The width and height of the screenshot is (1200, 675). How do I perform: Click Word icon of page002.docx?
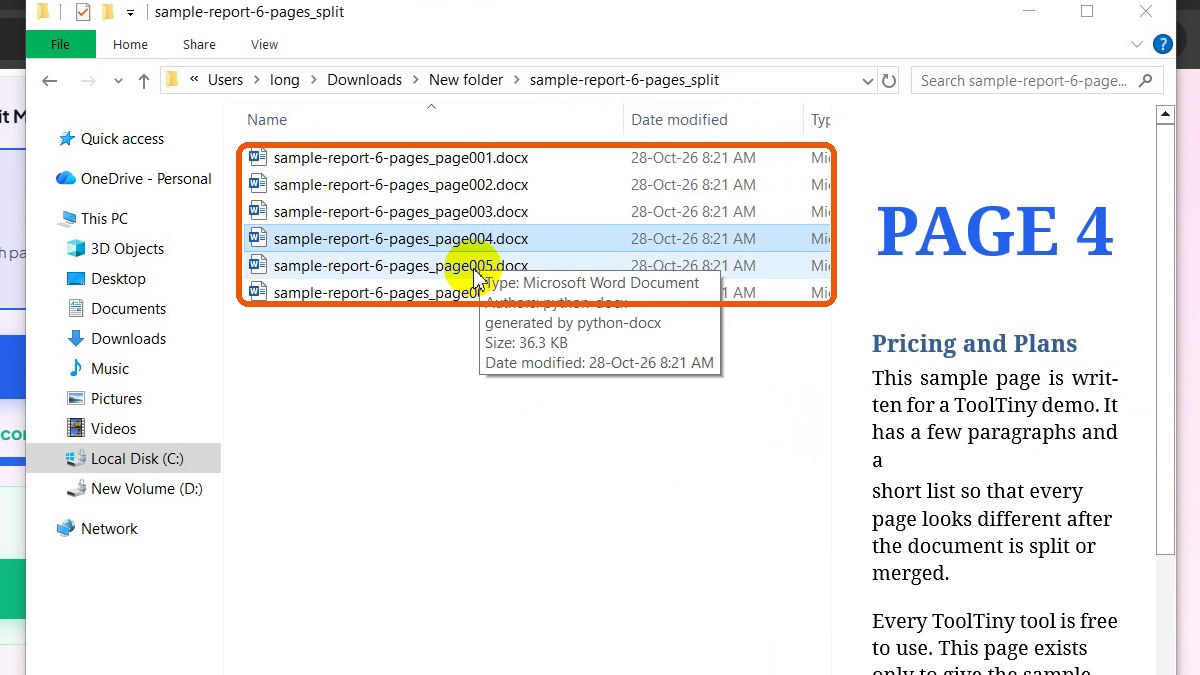click(x=257, y=184)
